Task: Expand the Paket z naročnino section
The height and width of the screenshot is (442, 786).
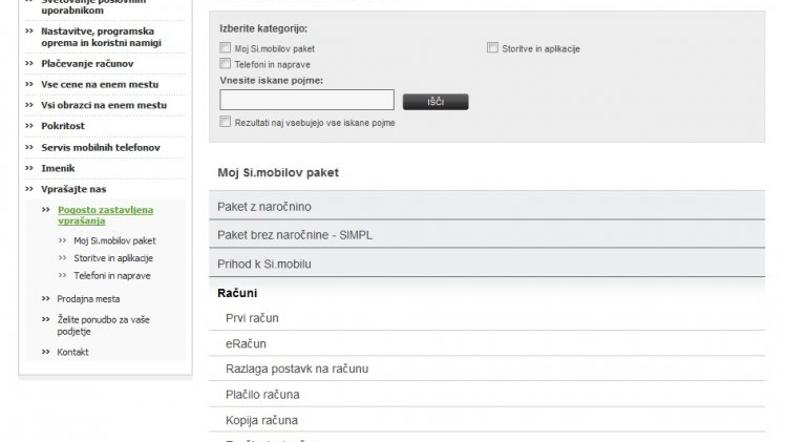Action: click(491, 206)
